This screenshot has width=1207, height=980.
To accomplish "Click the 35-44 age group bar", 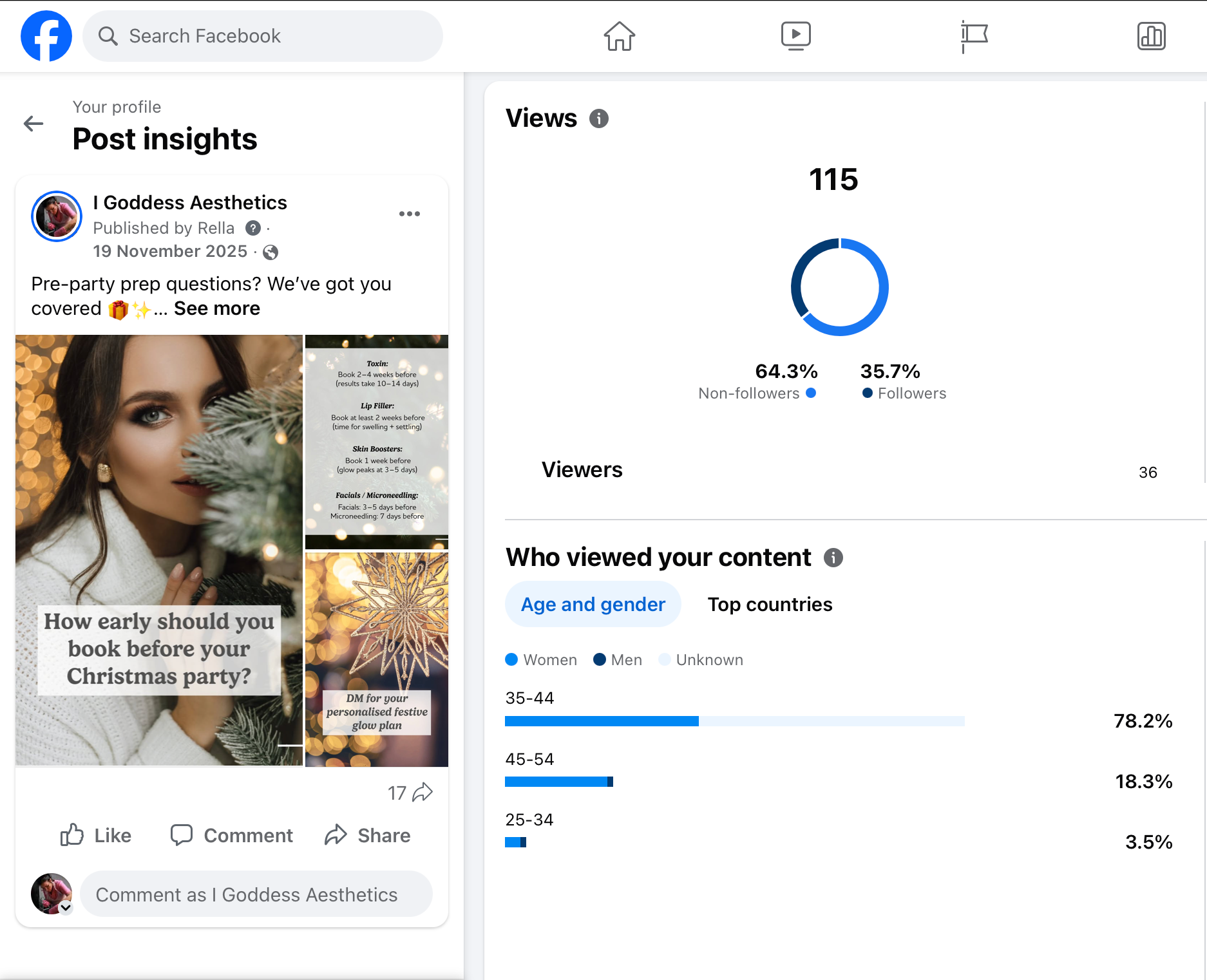I will coord(735,721).
